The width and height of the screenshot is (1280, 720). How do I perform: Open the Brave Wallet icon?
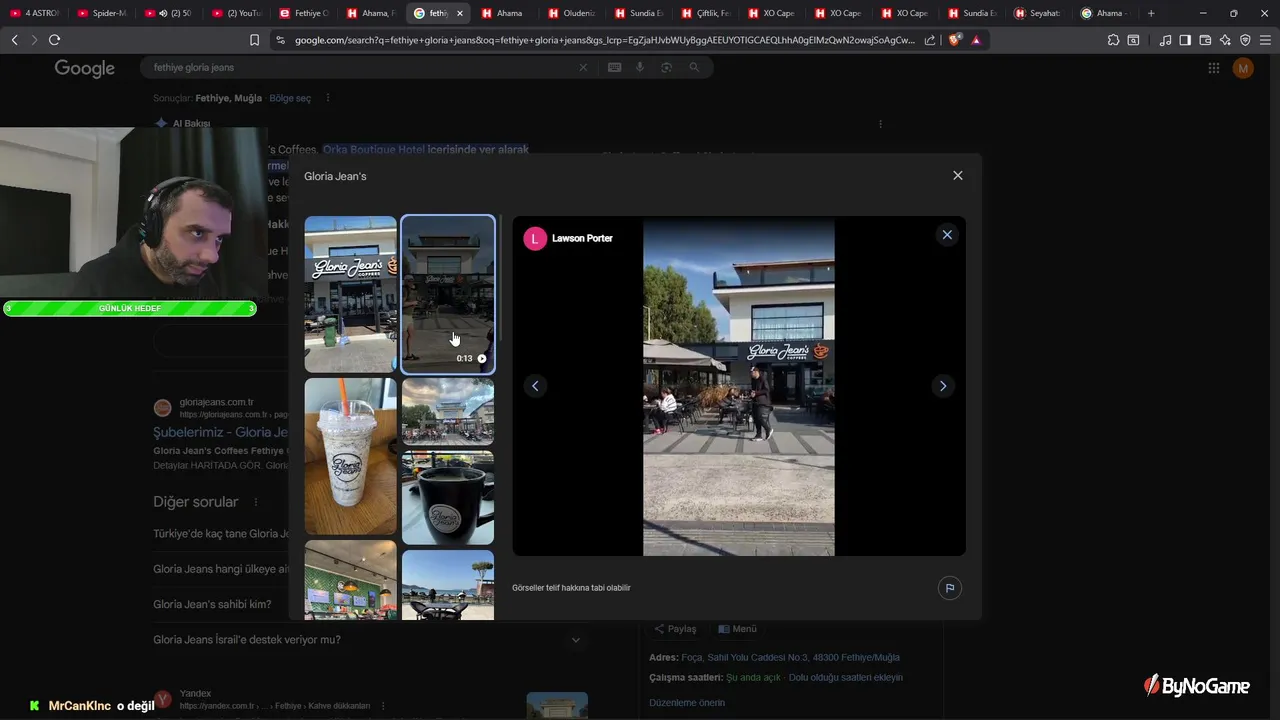(x=1205, y=40)
